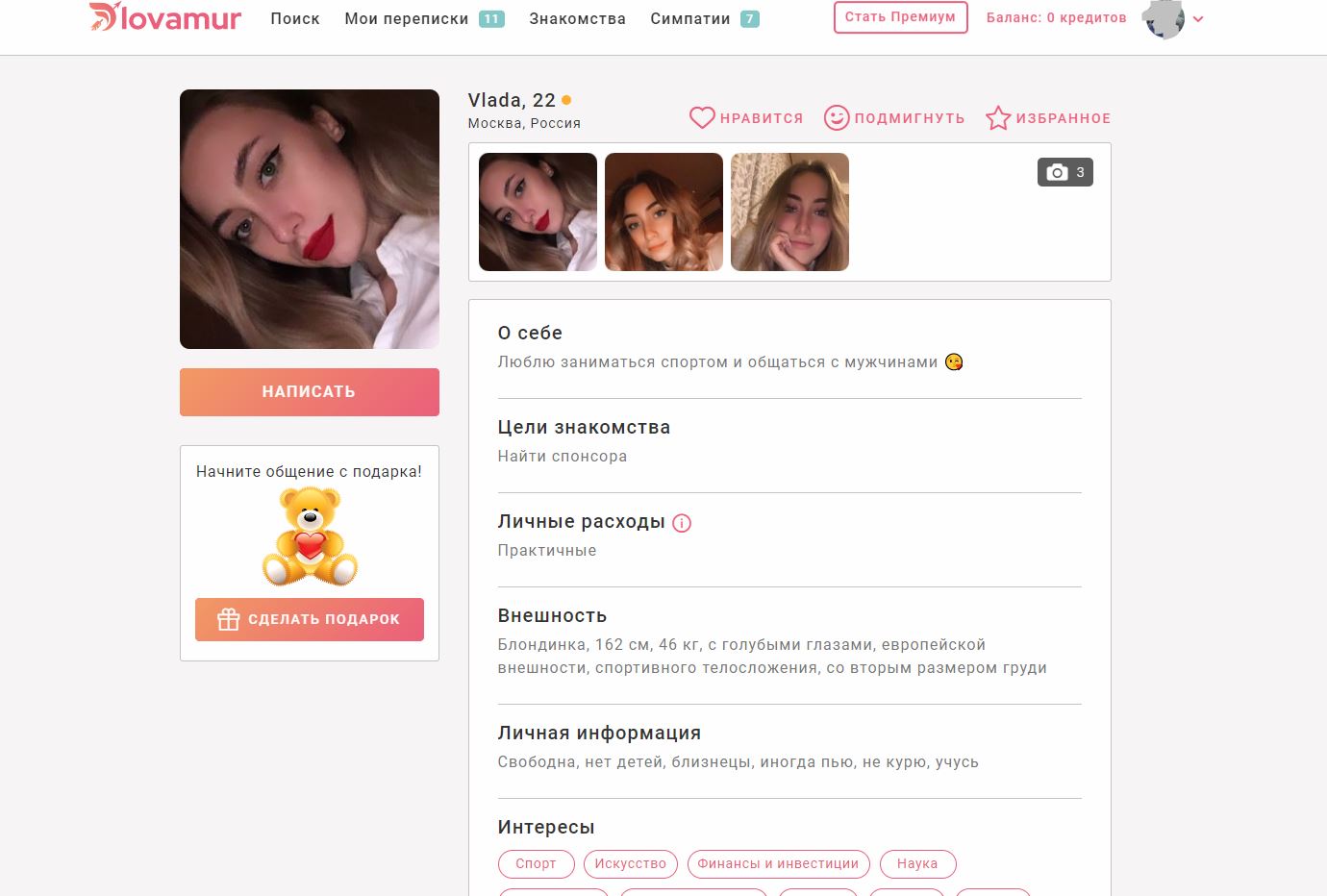Click the heart "Нравится" icon
This screenshot has width=1327, height=896.
click(x=702, y=118)
